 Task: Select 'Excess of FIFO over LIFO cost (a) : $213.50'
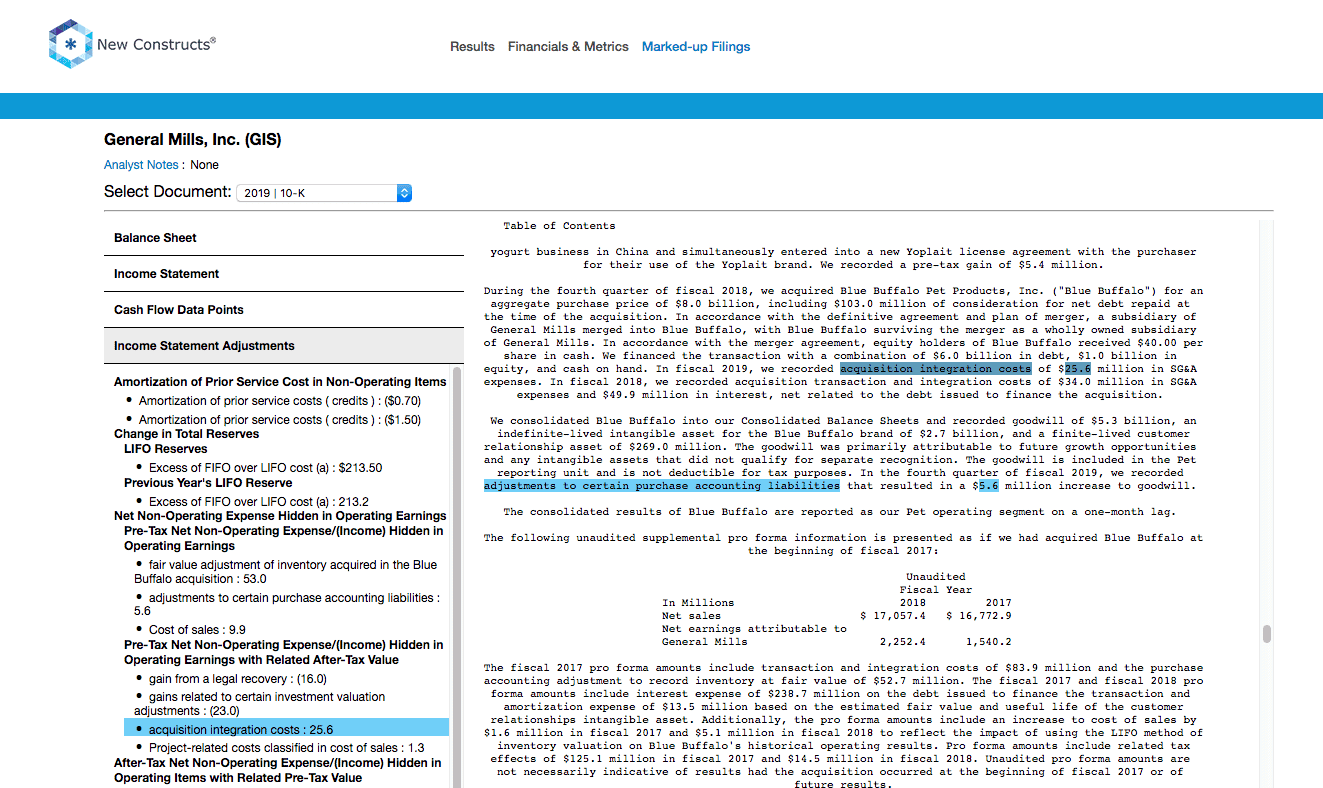coord(266,468)
